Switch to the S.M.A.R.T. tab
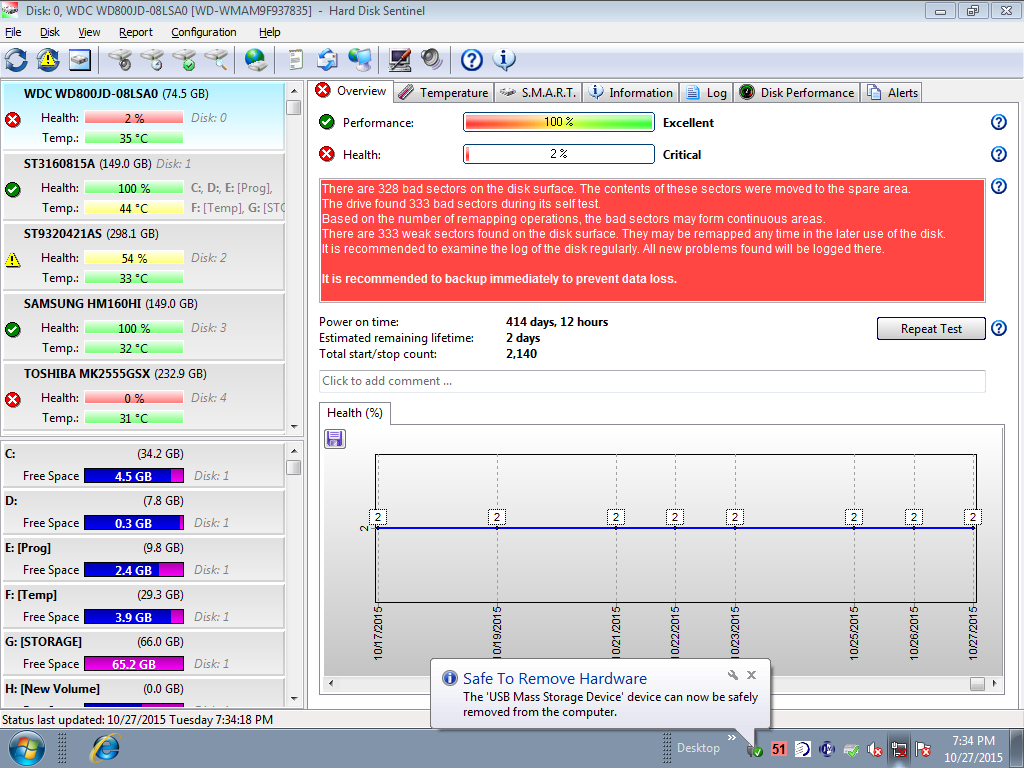The height and width of the screenshot is (768, 1024). [x=537, y=93]
